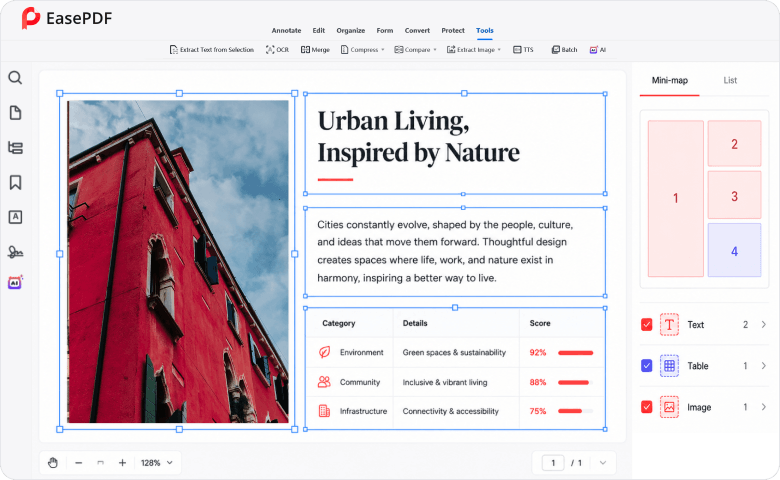Click the Infrastructure 75% score bar
The width and height of the screenshot is (780, 480).
pos(576,411)
